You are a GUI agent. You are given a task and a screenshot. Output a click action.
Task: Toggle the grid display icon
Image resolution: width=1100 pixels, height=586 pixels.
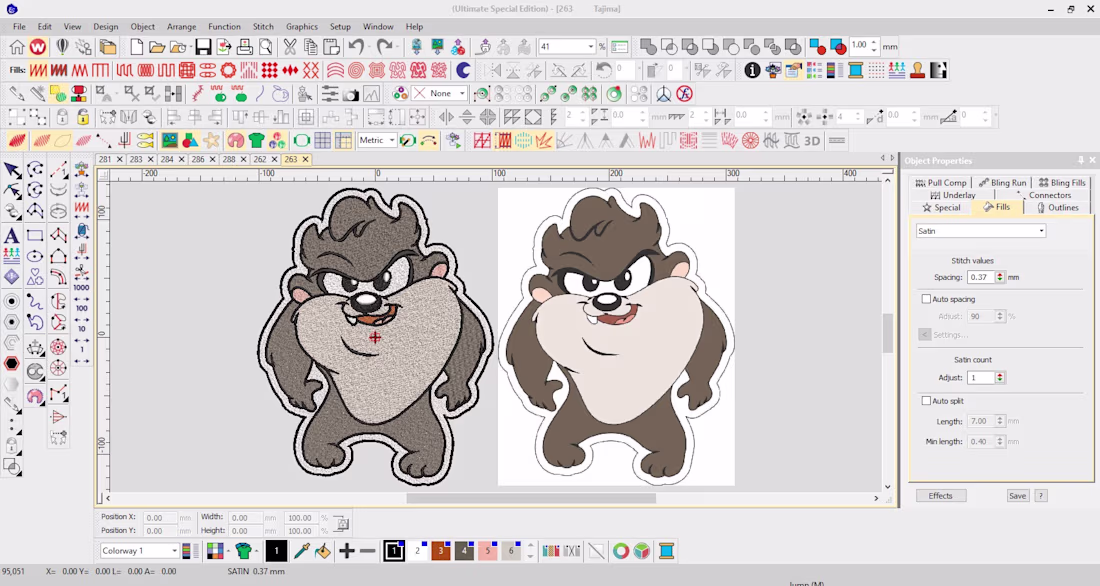pyautogui.click(x=323, y=141)
